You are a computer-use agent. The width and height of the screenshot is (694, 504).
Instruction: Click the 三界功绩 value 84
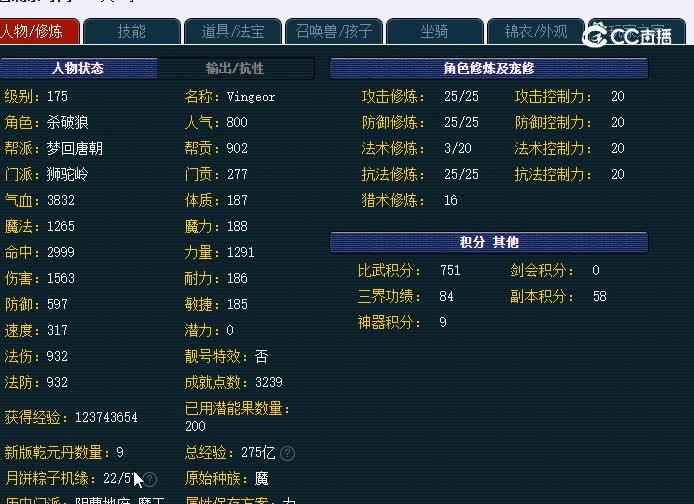point(447,296)
